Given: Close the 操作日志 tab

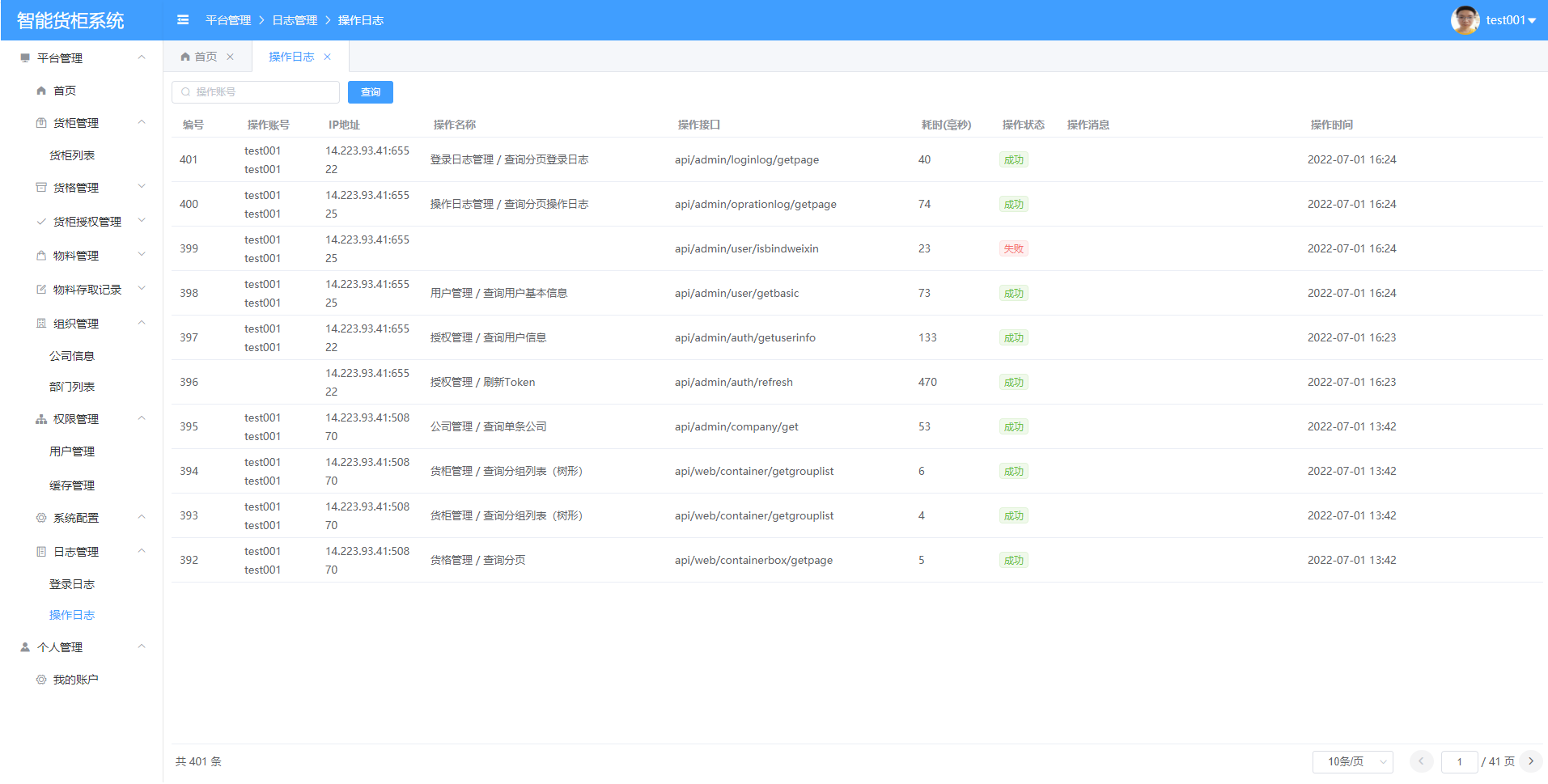Looking at the screenshot, I should (328, 57).
